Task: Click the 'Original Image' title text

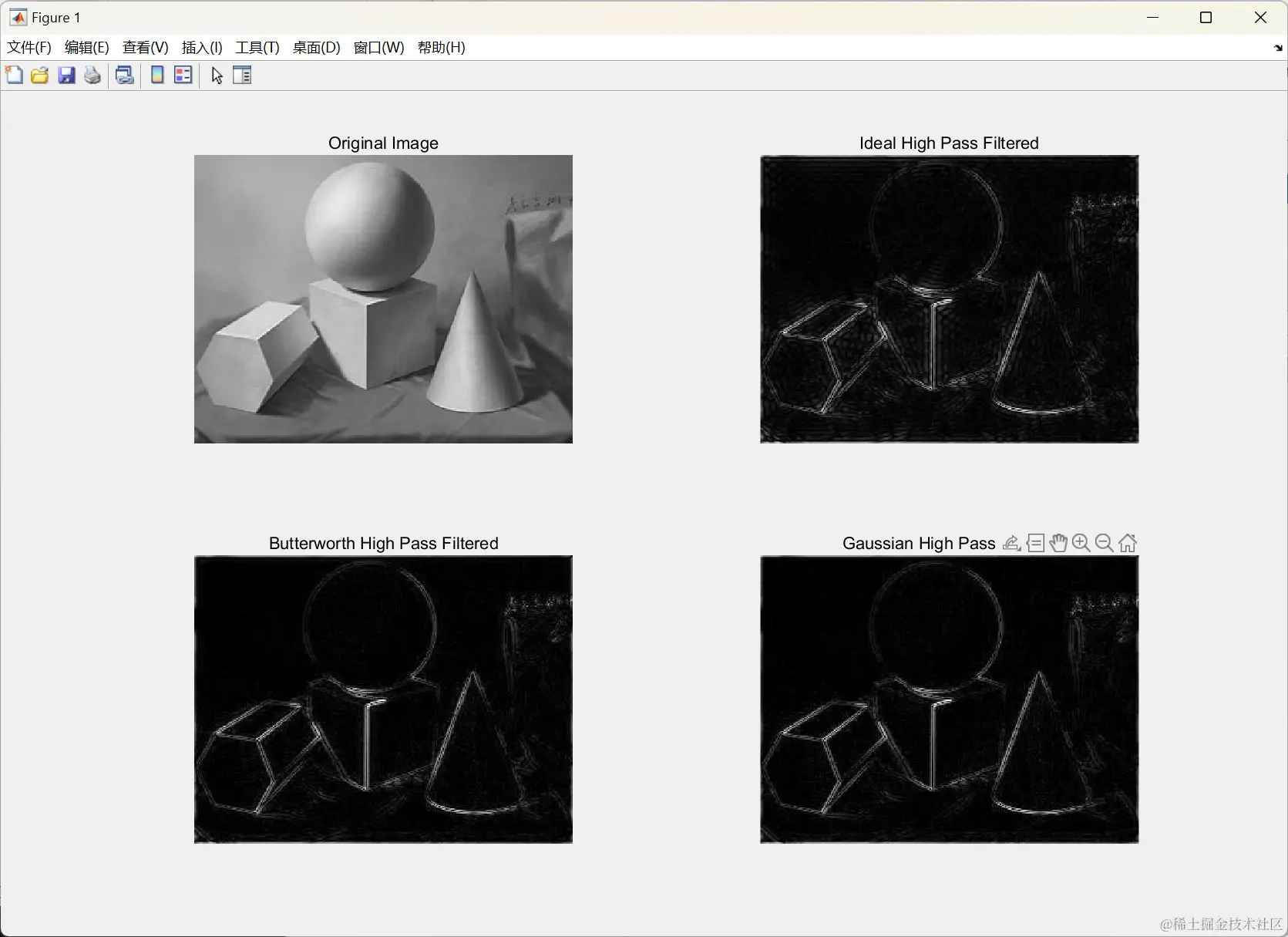Action: (x=383, y=143)
